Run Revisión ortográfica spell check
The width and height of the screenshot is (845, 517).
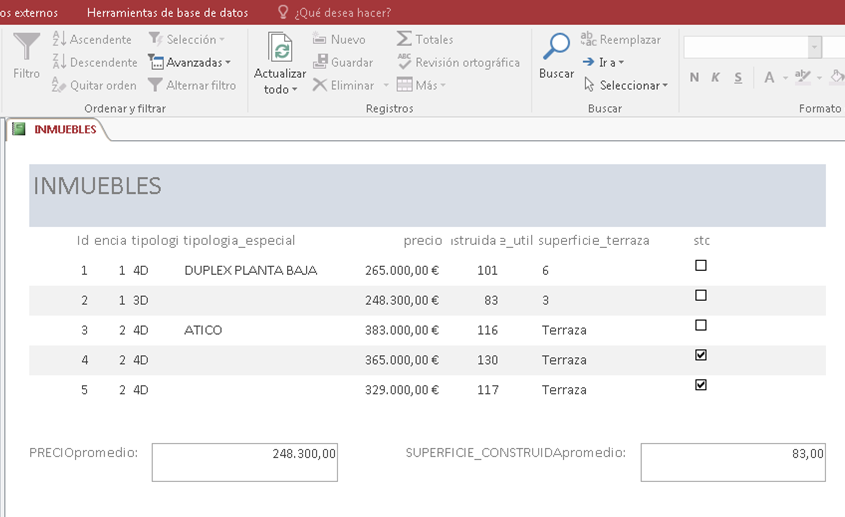459,63
